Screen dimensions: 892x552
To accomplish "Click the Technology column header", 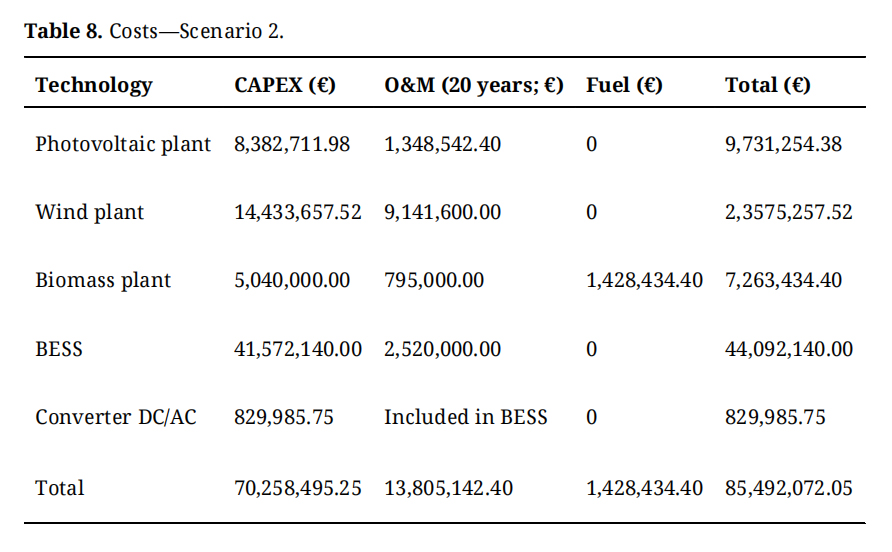I will click(x=94, y=85).
